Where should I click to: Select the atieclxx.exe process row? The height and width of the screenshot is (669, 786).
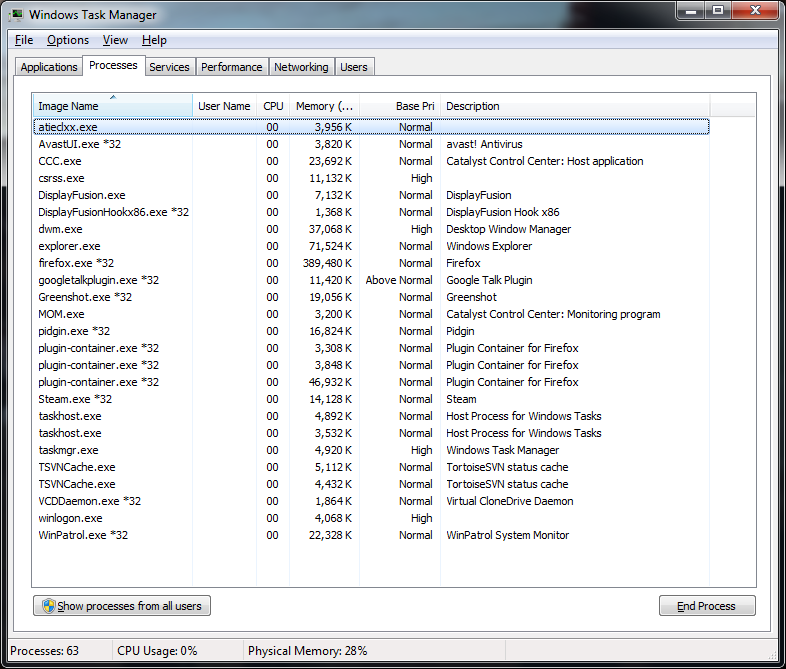pos(371,127)
